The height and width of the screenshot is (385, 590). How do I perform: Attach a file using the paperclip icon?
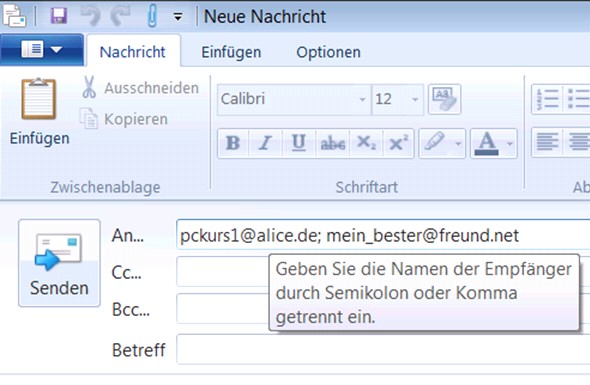pos(152,16)
